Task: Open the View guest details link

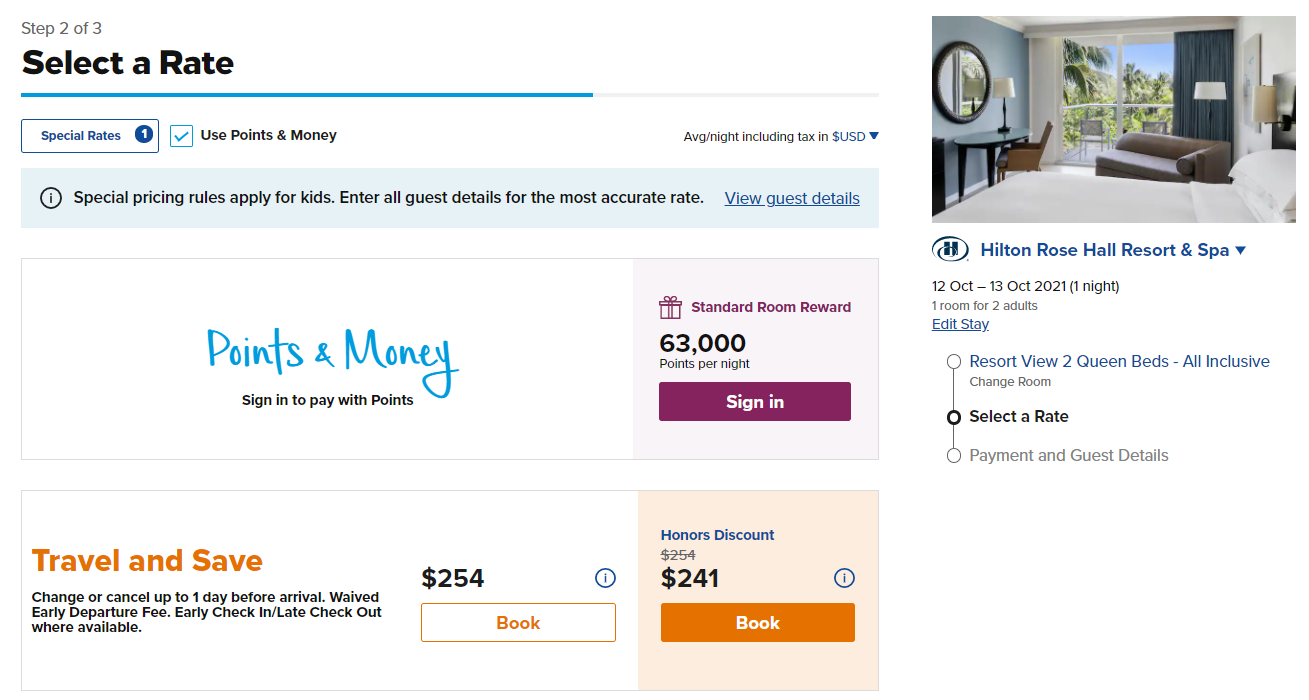Action: 791,197
